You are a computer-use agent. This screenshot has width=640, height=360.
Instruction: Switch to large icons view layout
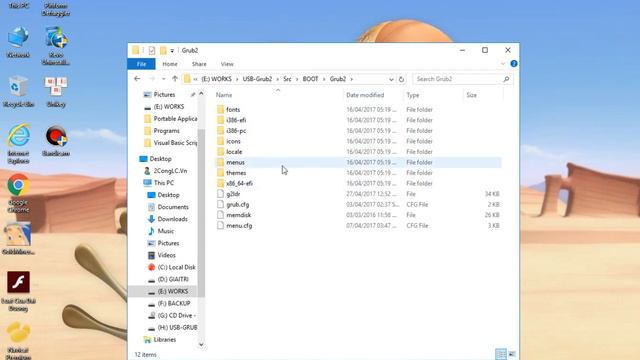click(512, 354)
